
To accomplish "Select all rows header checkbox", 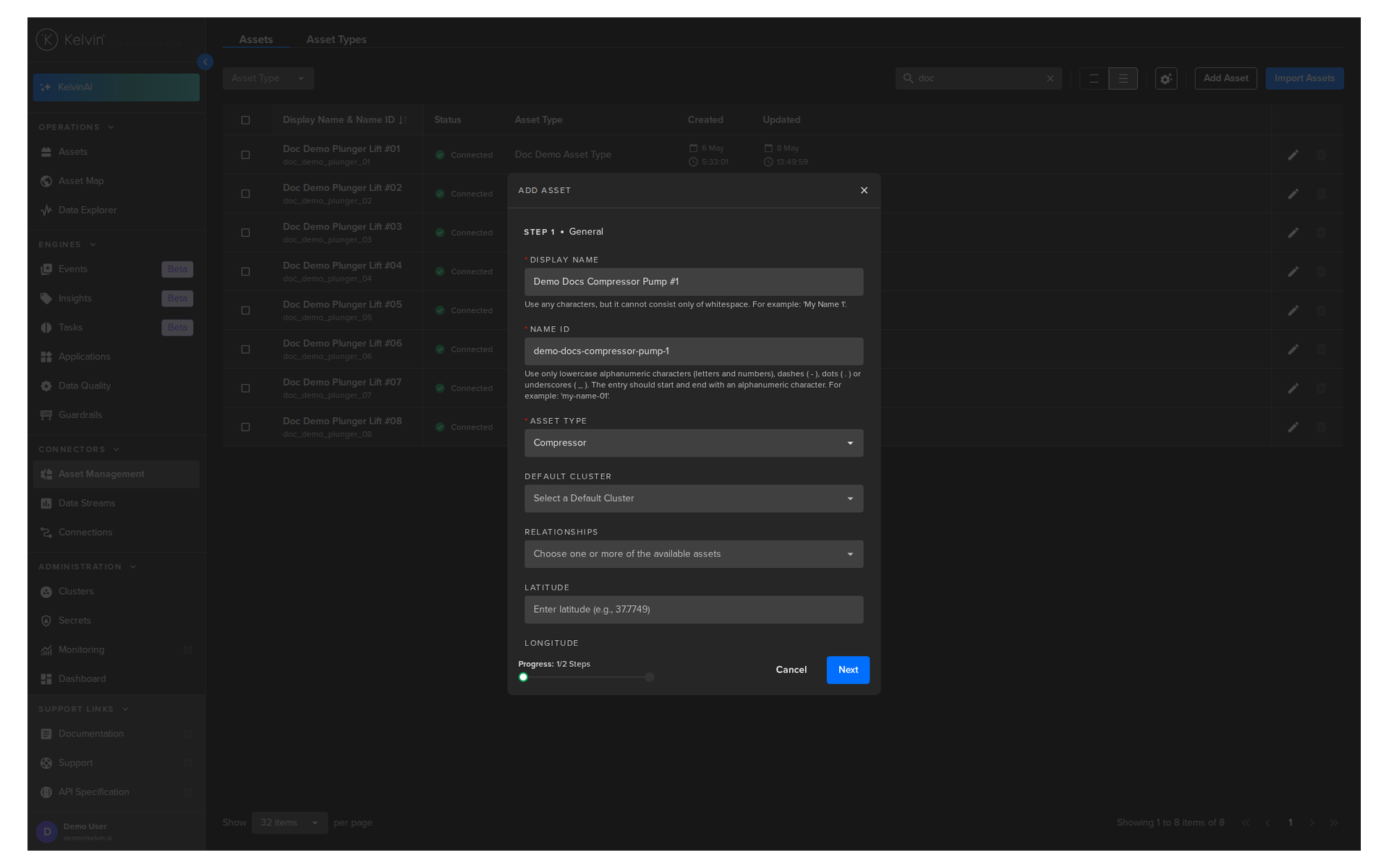I will (x=245, y=120).
